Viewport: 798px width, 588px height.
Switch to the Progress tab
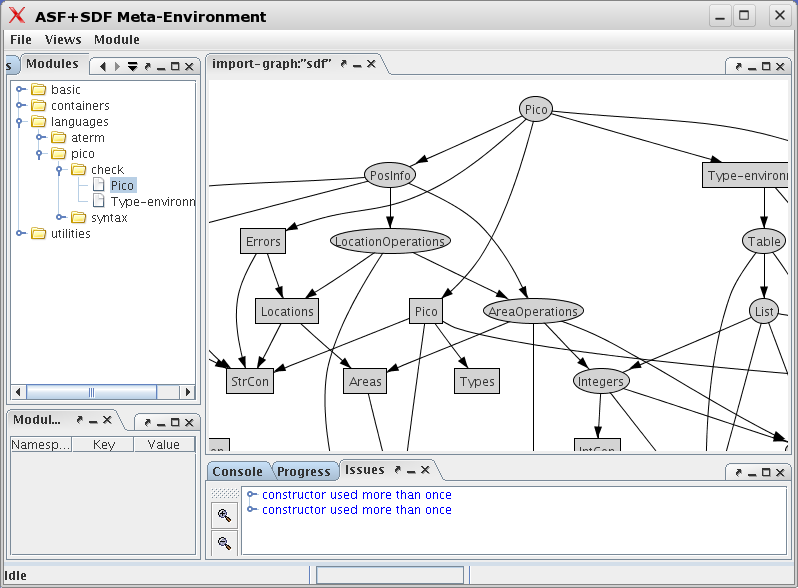pos(303,471)
